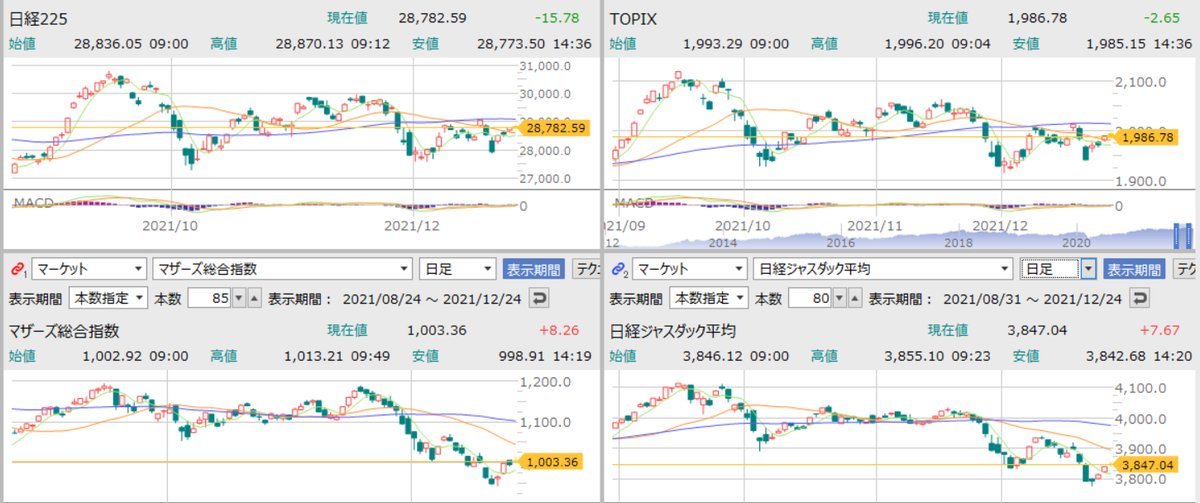Decrease the bar count from 80 with the down arrow
Image resolution: width=1200 pixels, height=503 pixels.
(x=840, y=298)
